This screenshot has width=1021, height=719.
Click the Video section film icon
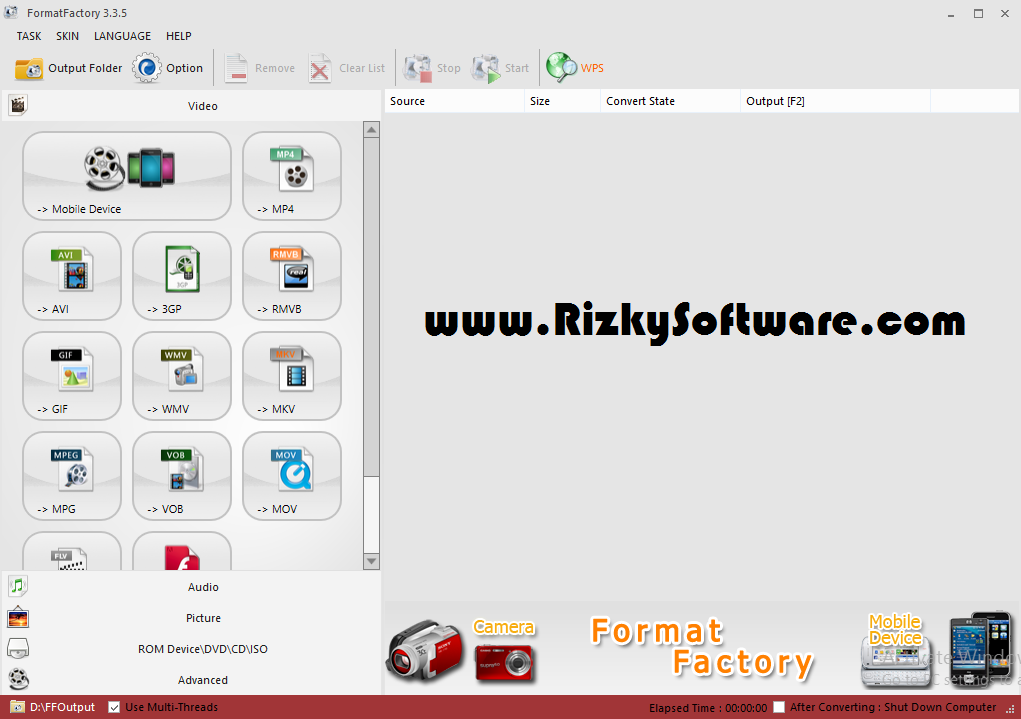click(18, 105)
